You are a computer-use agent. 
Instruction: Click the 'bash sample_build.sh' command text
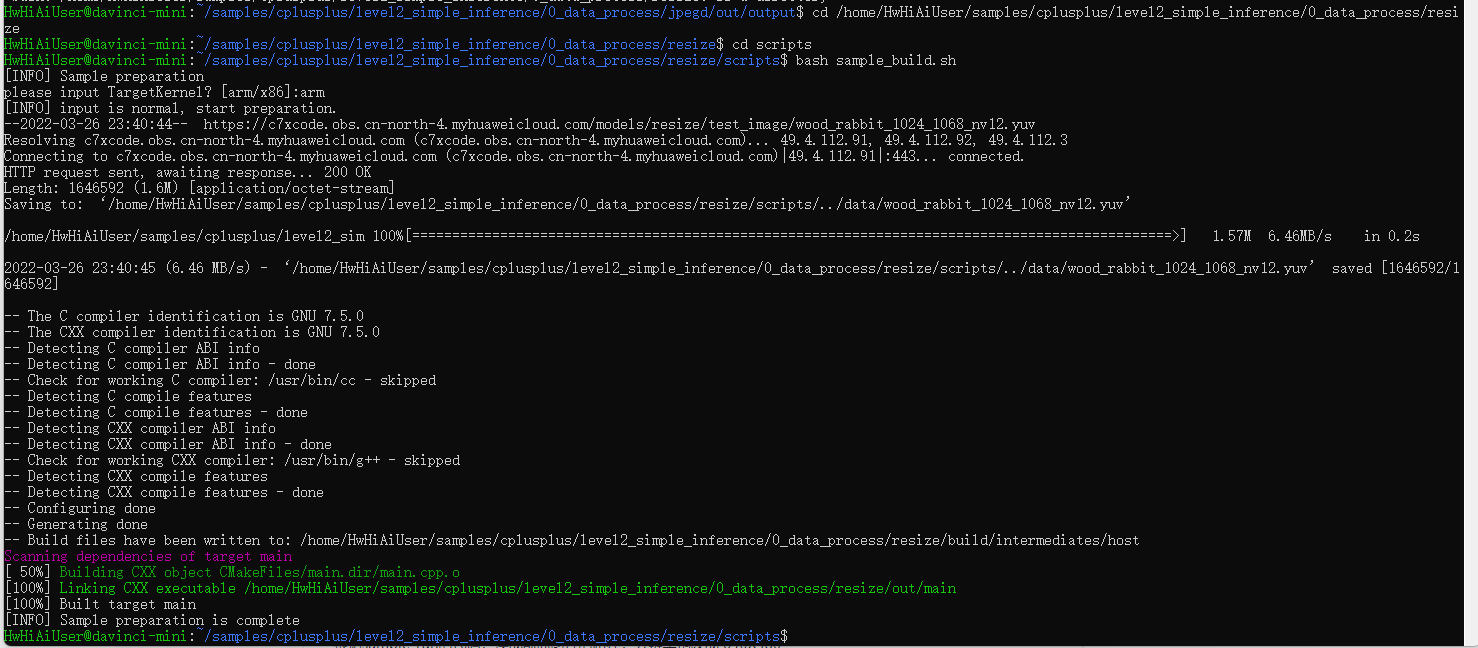(x=875, y=61)
